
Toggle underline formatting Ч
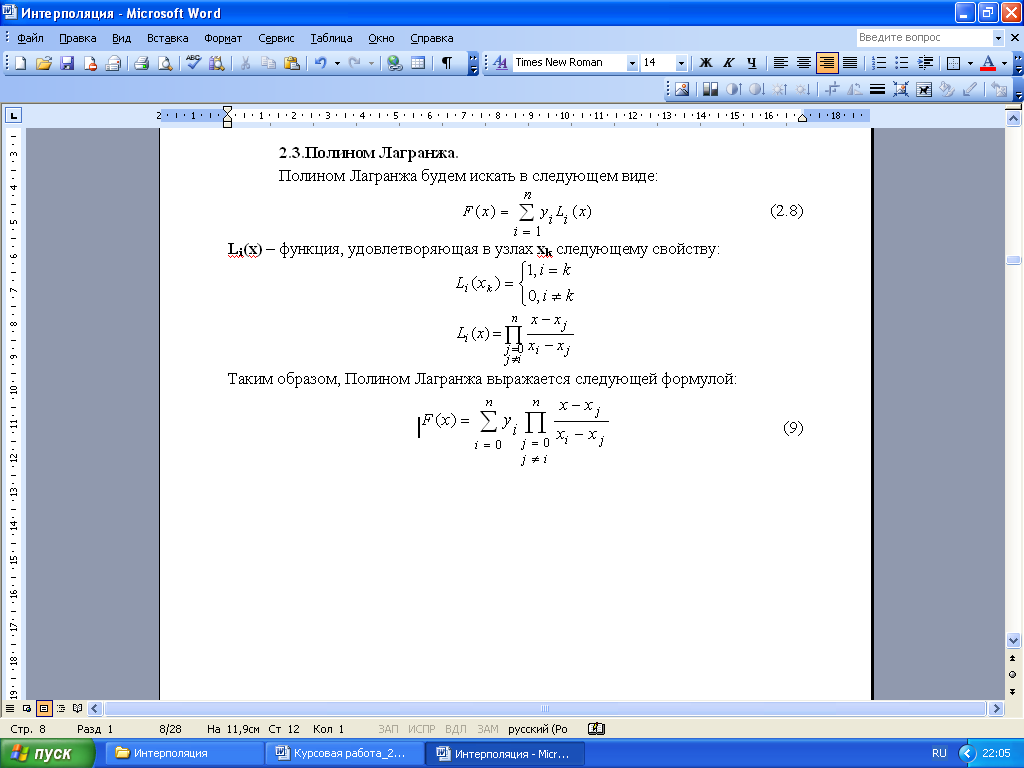click(752, 63)
